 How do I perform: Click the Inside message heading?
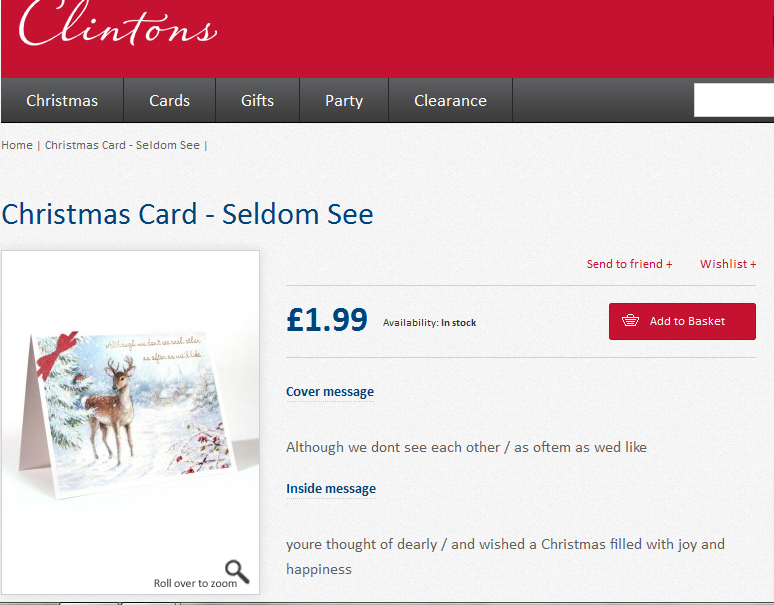tap(331, 489)
